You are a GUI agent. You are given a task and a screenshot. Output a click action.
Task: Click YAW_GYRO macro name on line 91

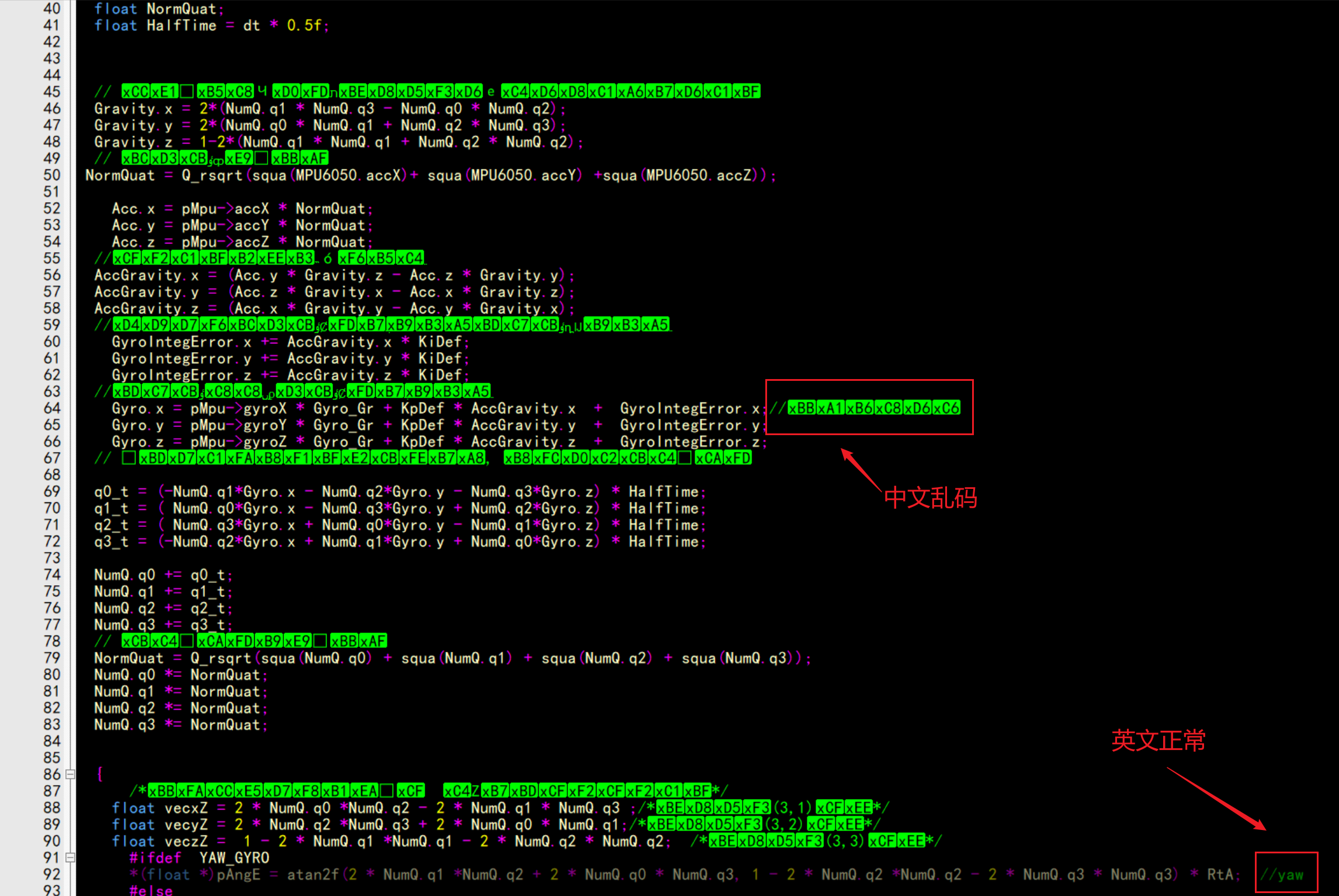point(234,857)
